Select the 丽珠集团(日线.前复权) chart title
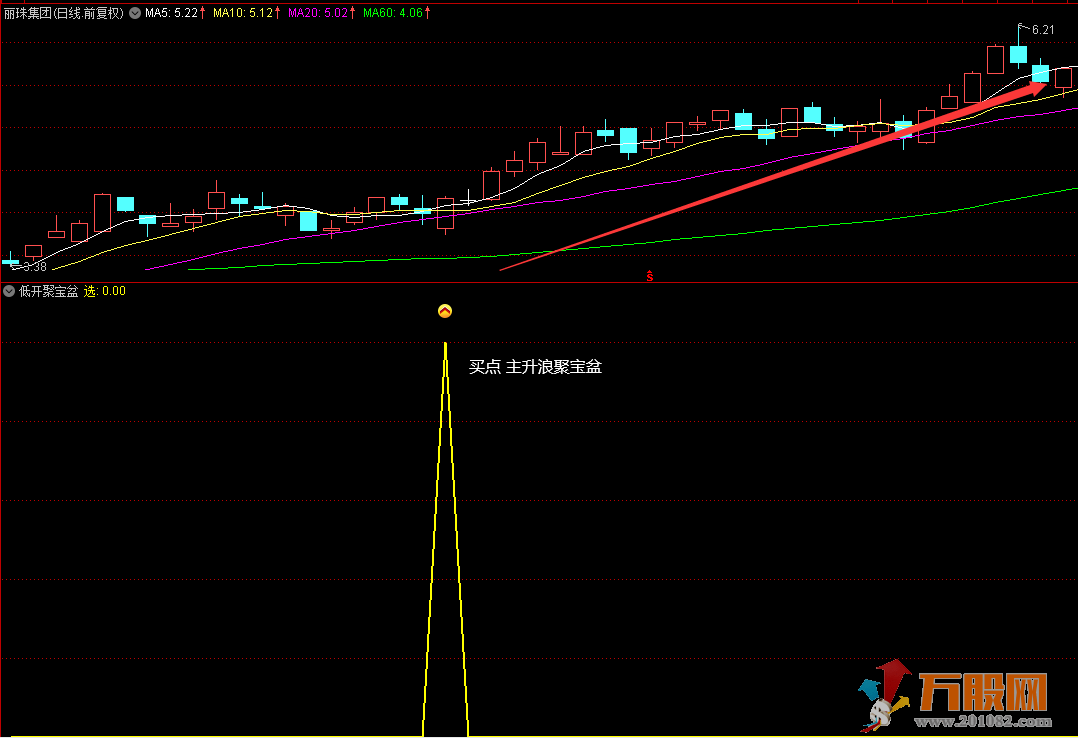 pos(64,13)
